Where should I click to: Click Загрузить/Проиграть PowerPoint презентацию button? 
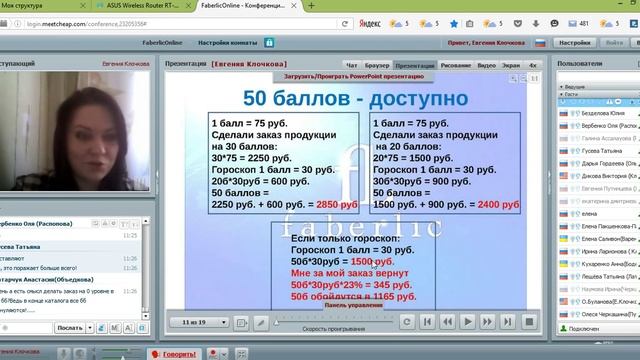pyautogui.click(x=353, y=76)
